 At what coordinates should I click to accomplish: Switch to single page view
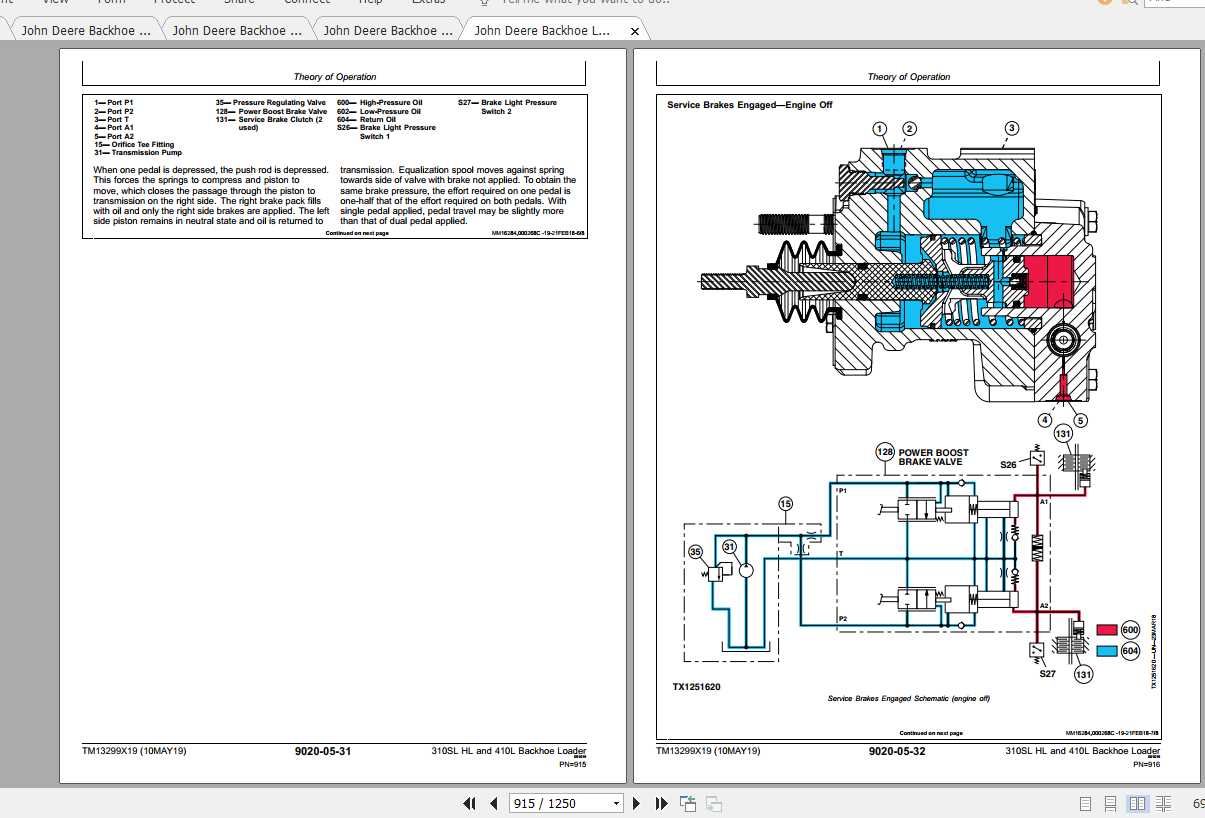click(x=1086, y=803)
